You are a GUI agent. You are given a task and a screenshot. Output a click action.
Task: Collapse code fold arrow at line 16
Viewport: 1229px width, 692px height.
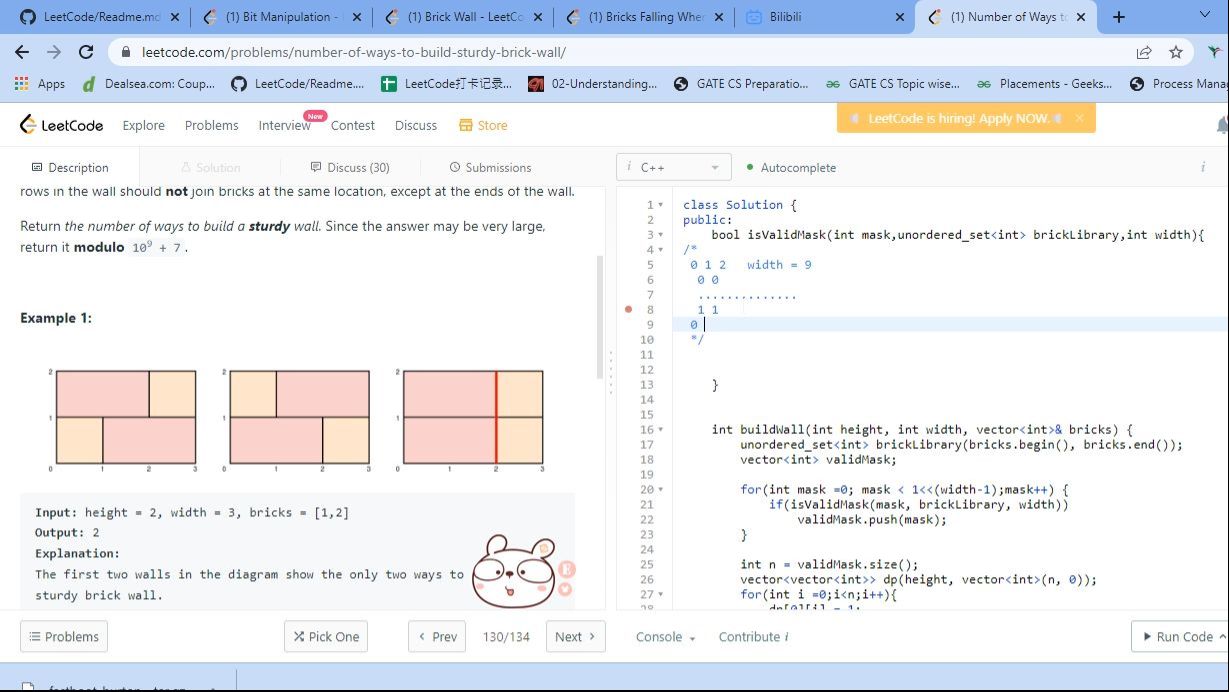[660, 430]
